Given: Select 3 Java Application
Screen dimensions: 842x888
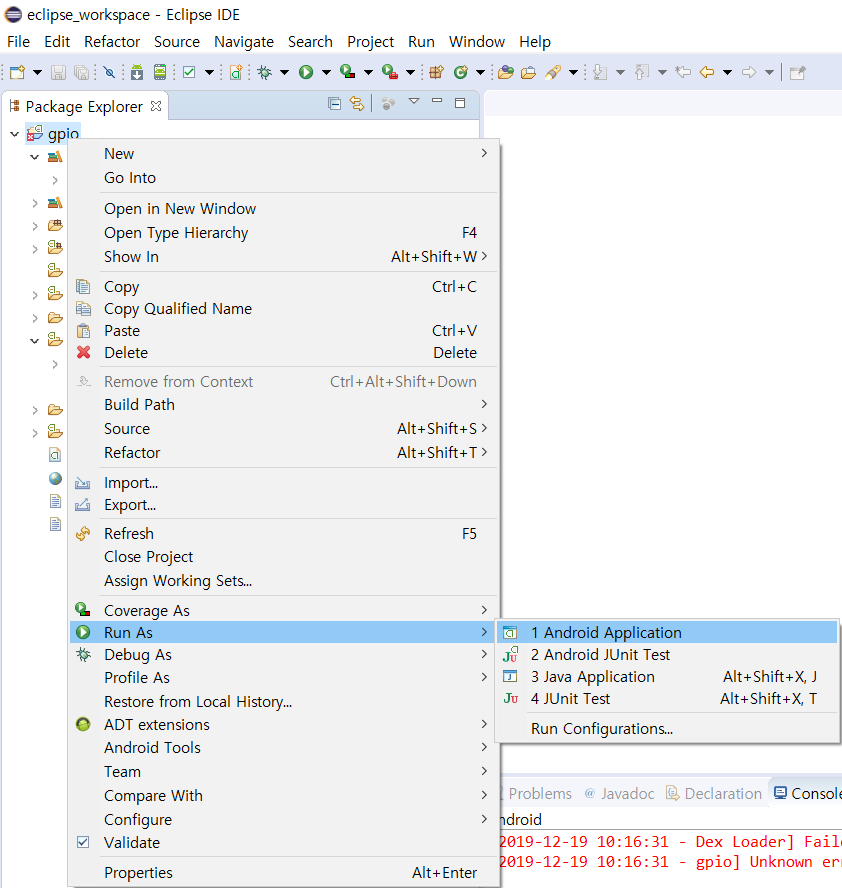Looking at the screenshot, I should coord(667,677).
